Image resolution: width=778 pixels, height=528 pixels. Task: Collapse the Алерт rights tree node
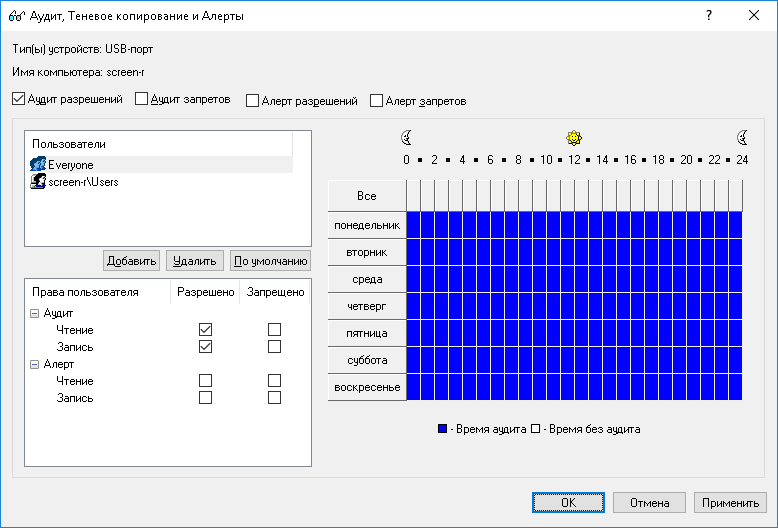click(35, 364)
